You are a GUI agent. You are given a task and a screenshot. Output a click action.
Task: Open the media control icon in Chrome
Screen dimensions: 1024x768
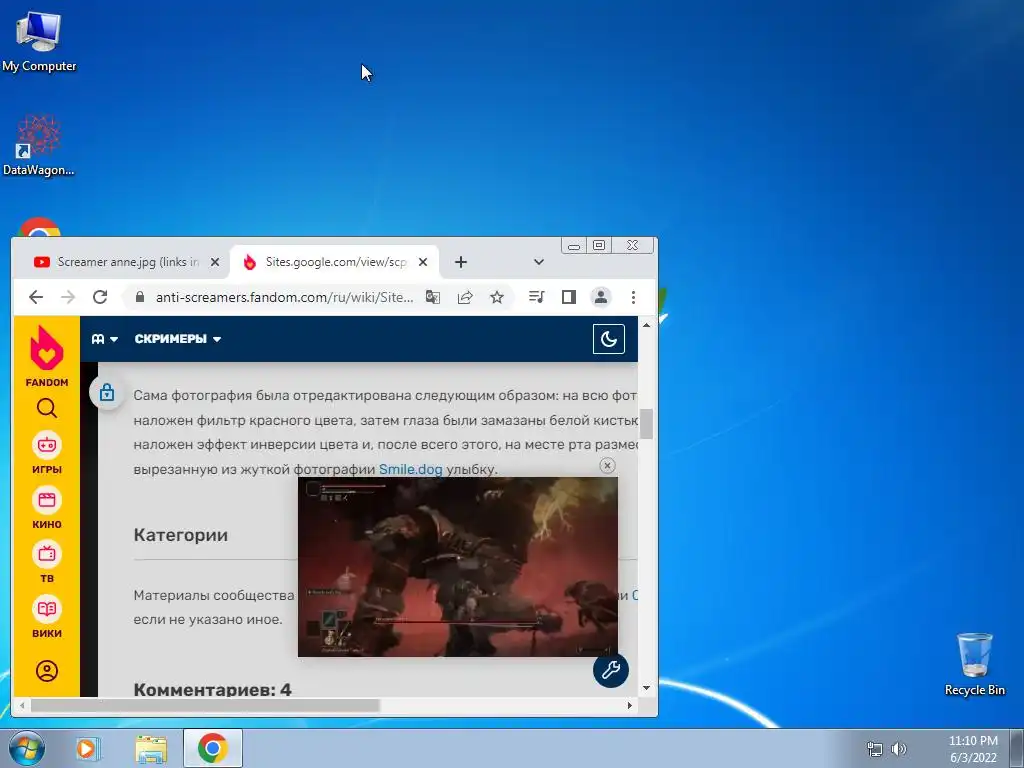pyautogui.click(x=536, y=297)
